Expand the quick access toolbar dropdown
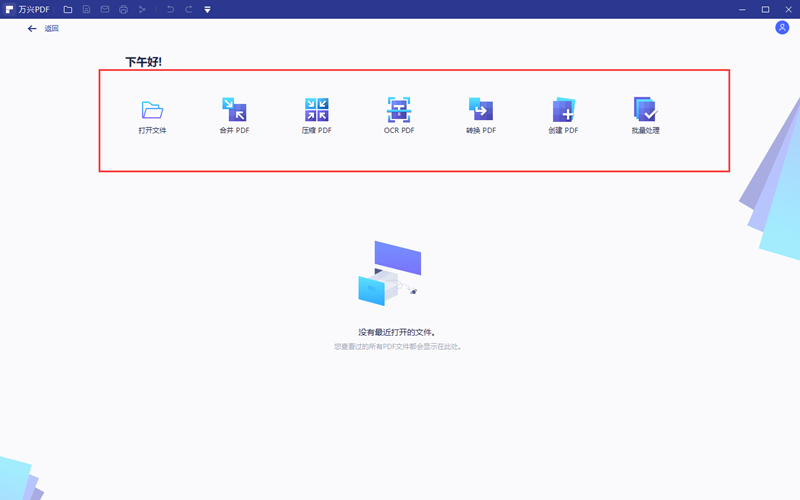Image resolution: width=800 pixels, height=500 pixels. pos(207,9)
